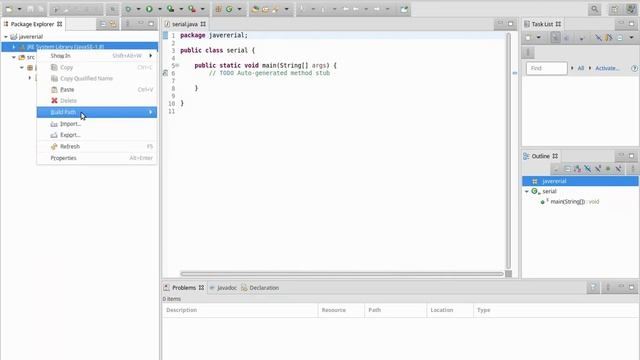Select the Java perspective icon
This screenshot has width=640, height=360.
tap(631, 9)
